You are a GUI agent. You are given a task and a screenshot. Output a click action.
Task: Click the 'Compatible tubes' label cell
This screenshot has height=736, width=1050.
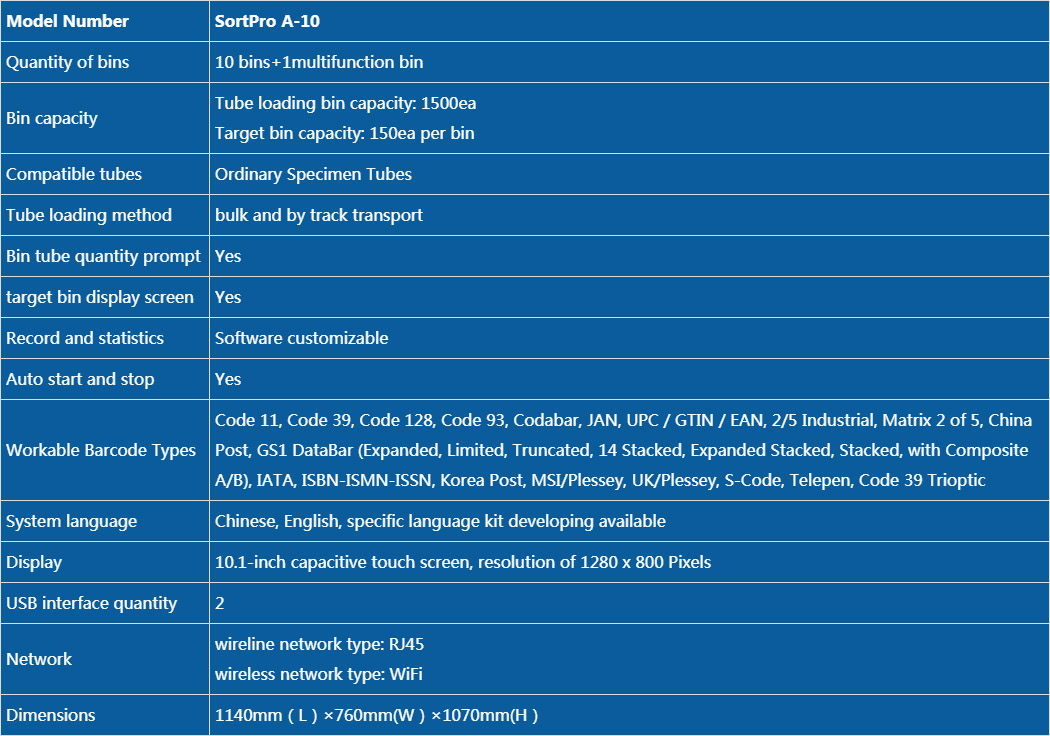tap(104, 174)
